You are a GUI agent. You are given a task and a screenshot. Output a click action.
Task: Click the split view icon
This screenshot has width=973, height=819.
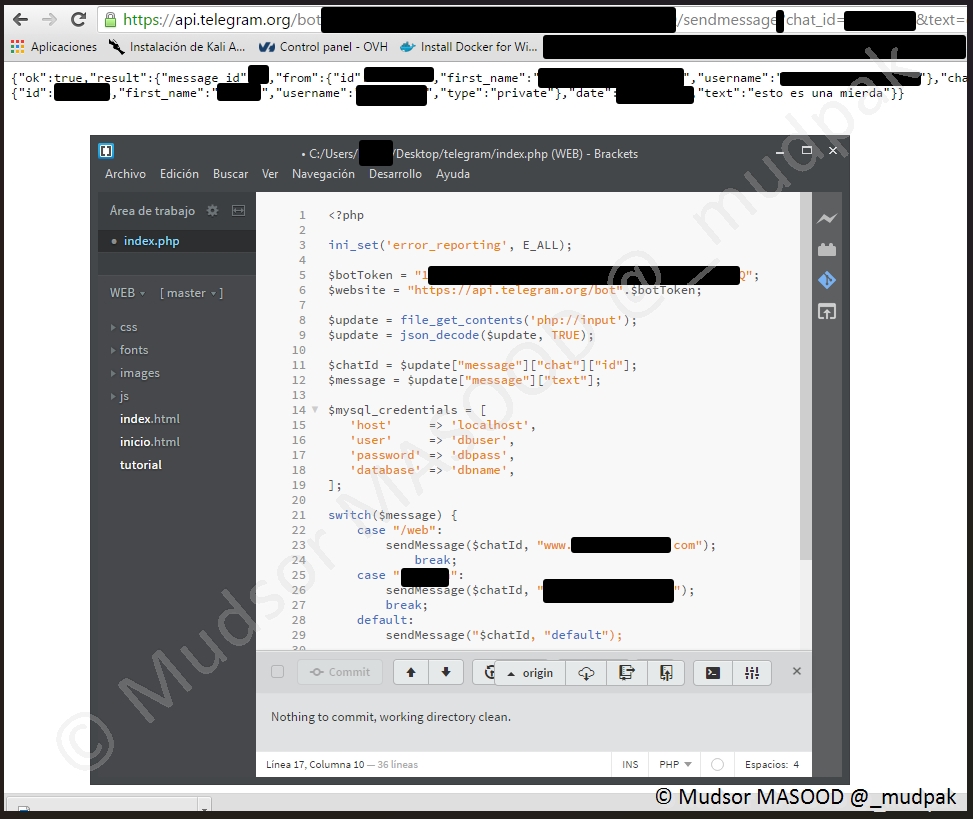238,211
